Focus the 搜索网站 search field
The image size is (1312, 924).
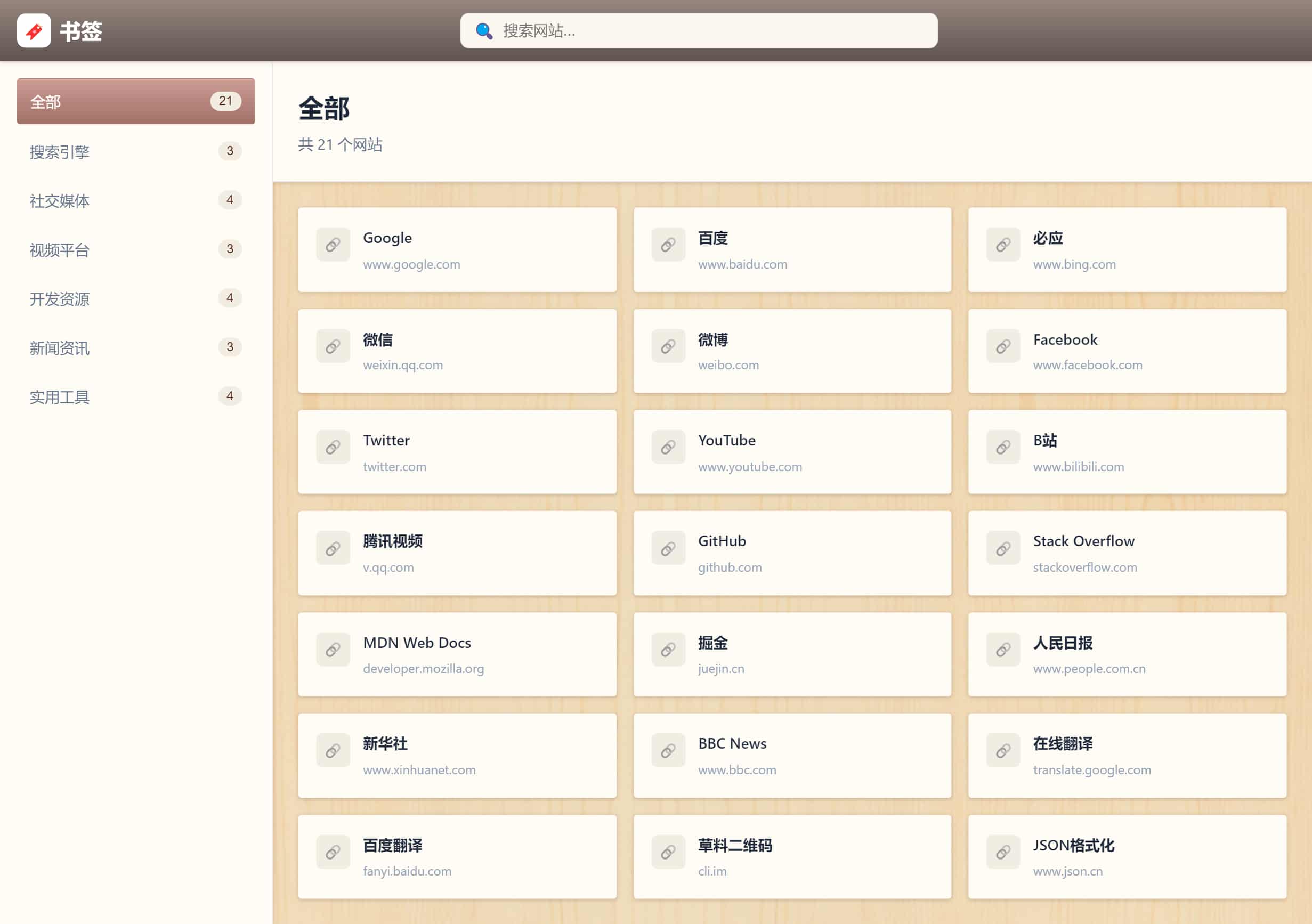tap(699, 31)
